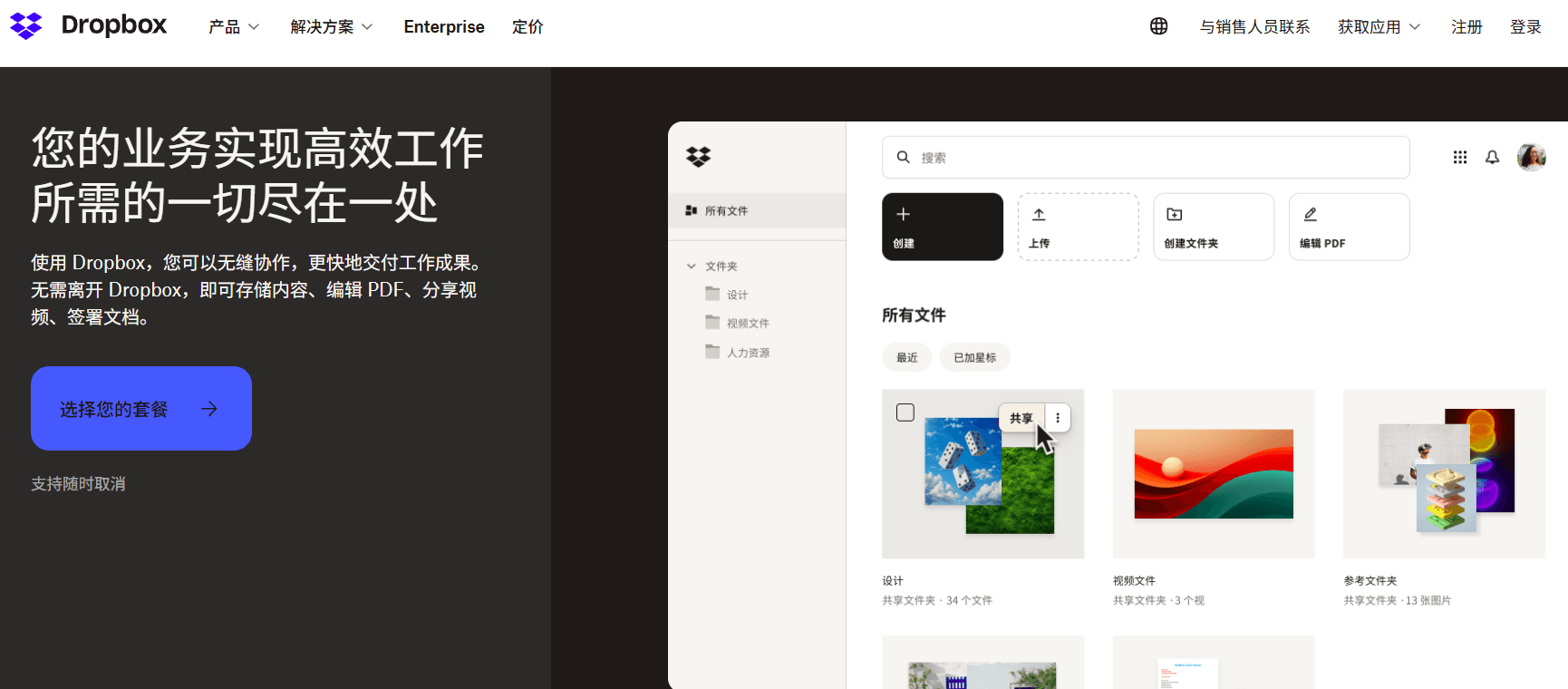Select the 设计 folder in sidebar

click(x=727, y=295)
